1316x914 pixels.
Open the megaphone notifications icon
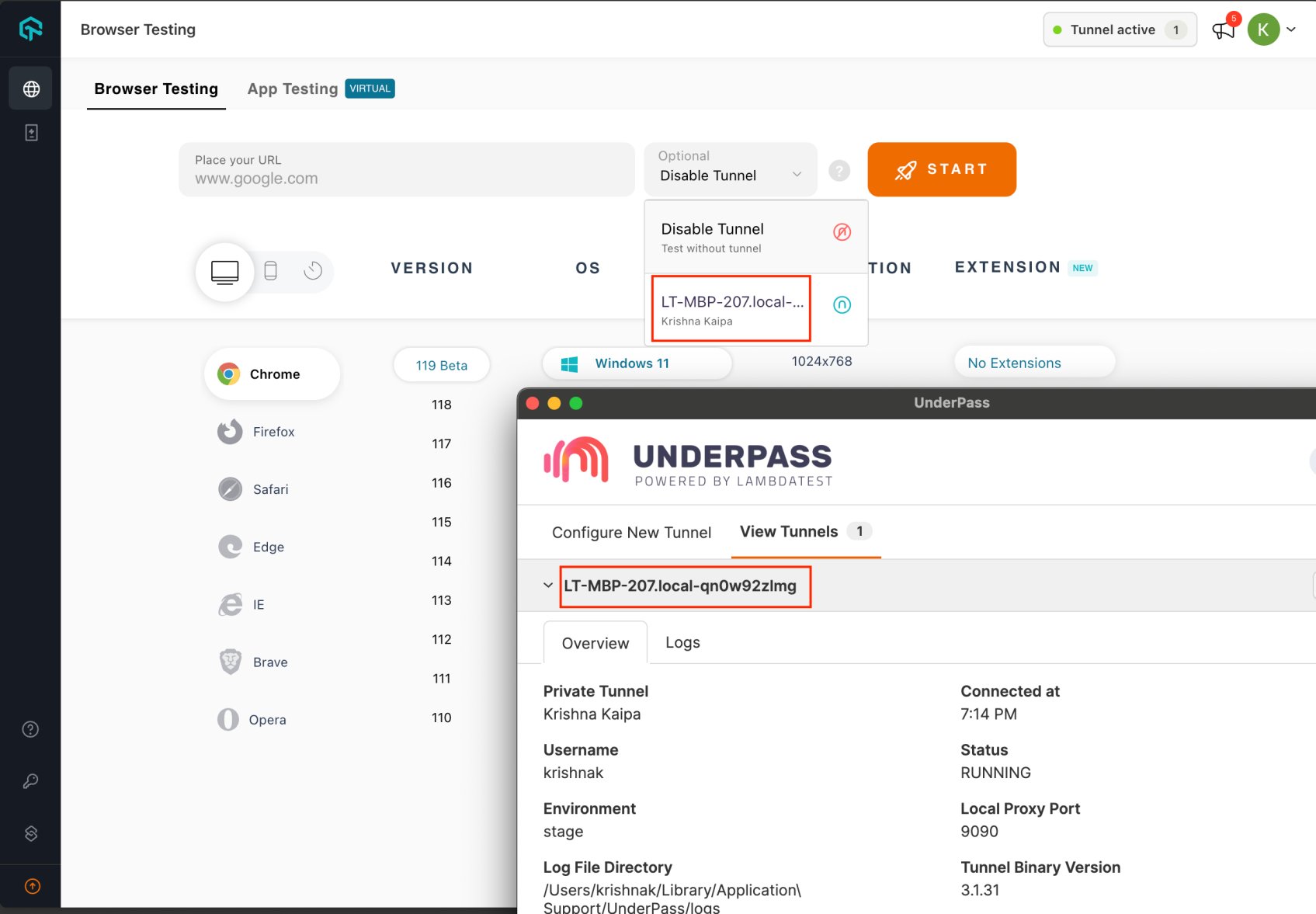(x=1223, y=30)
